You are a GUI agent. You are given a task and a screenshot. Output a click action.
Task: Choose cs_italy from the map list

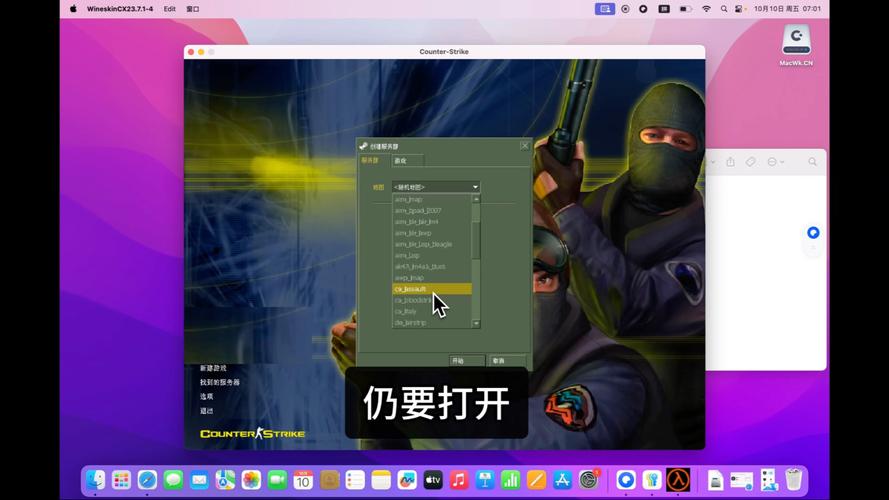[405, 311]
